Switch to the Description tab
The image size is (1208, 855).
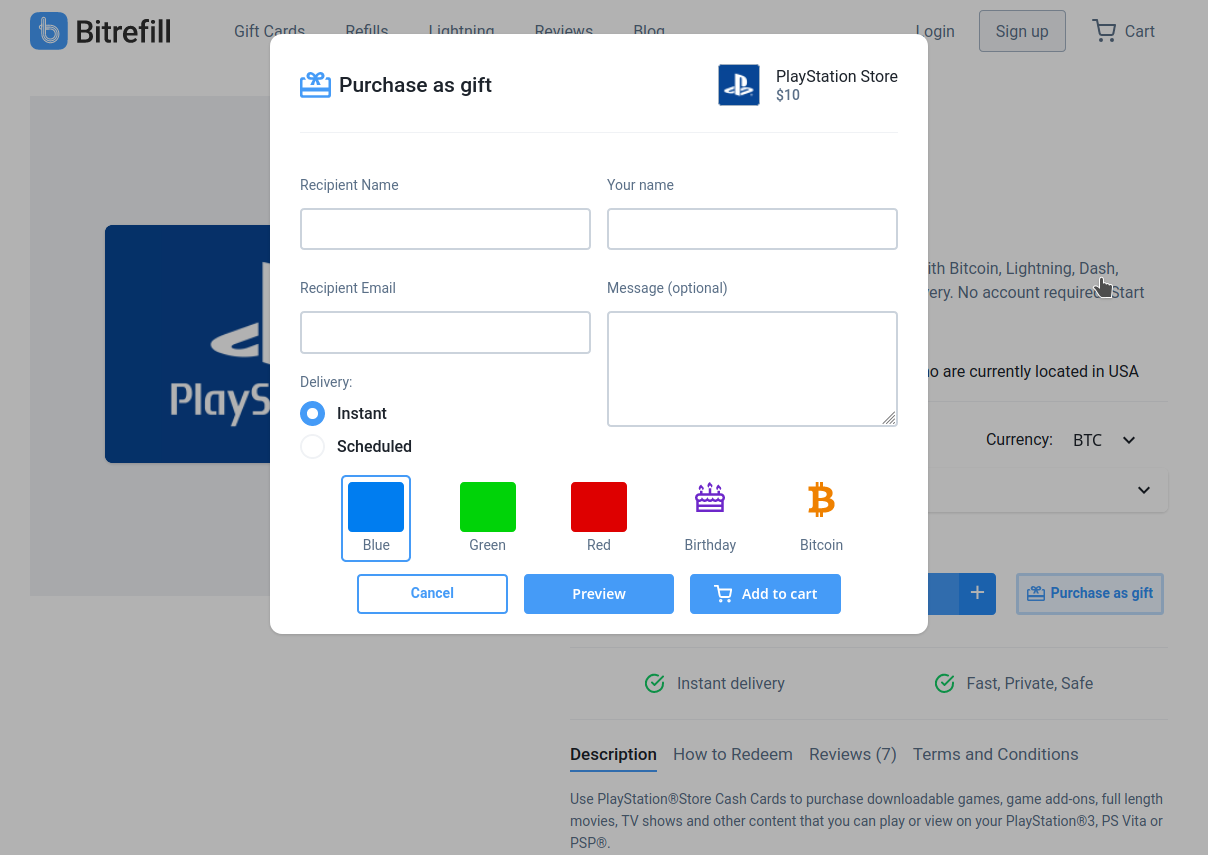[613, 754]
